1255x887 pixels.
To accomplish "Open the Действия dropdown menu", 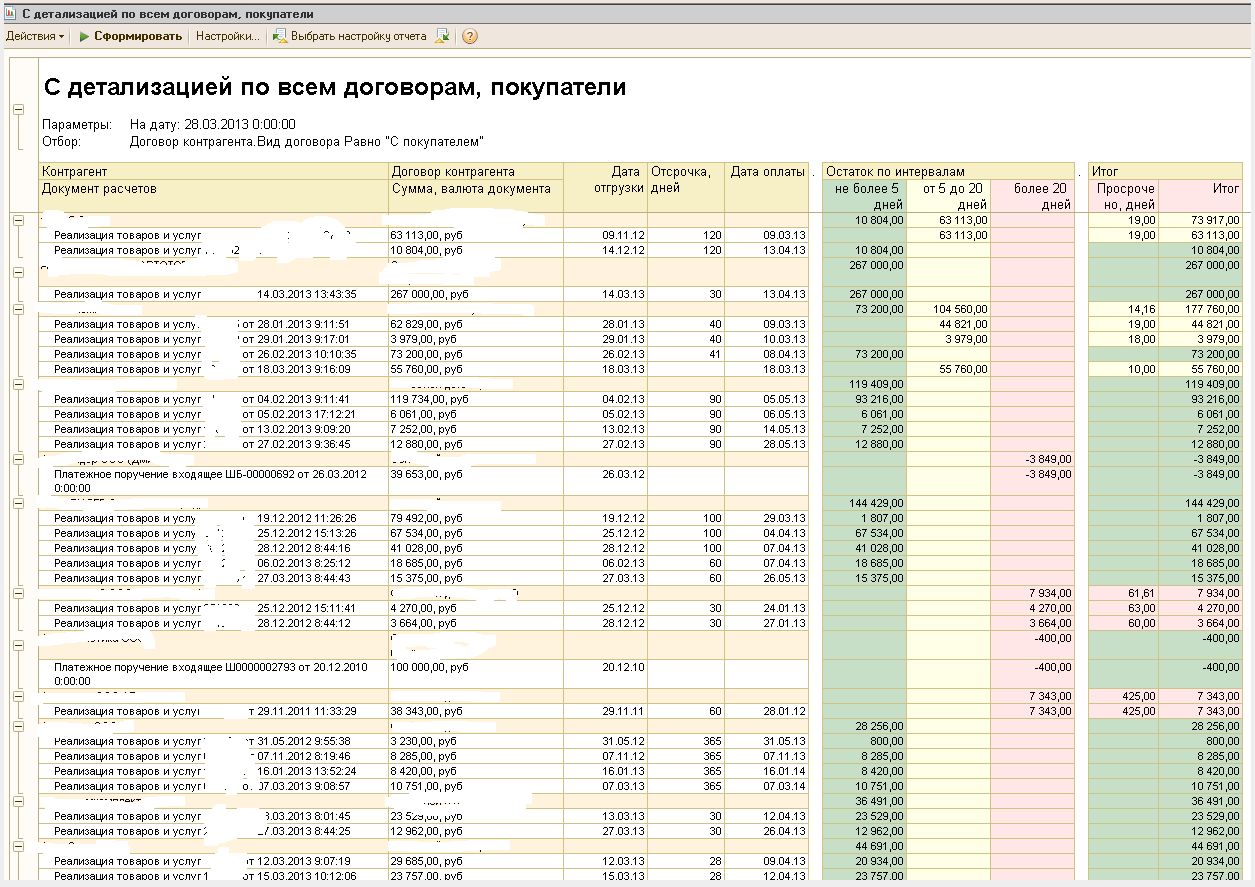I will [34, 36].
